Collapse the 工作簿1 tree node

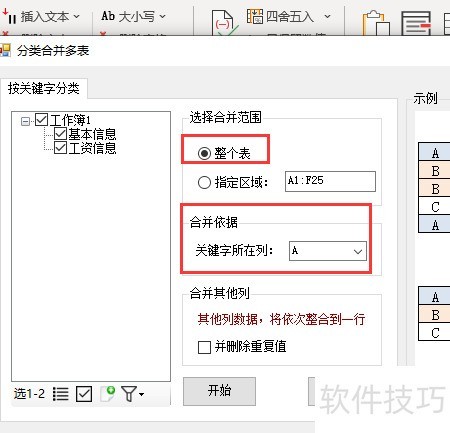click(x=25, y=121)
